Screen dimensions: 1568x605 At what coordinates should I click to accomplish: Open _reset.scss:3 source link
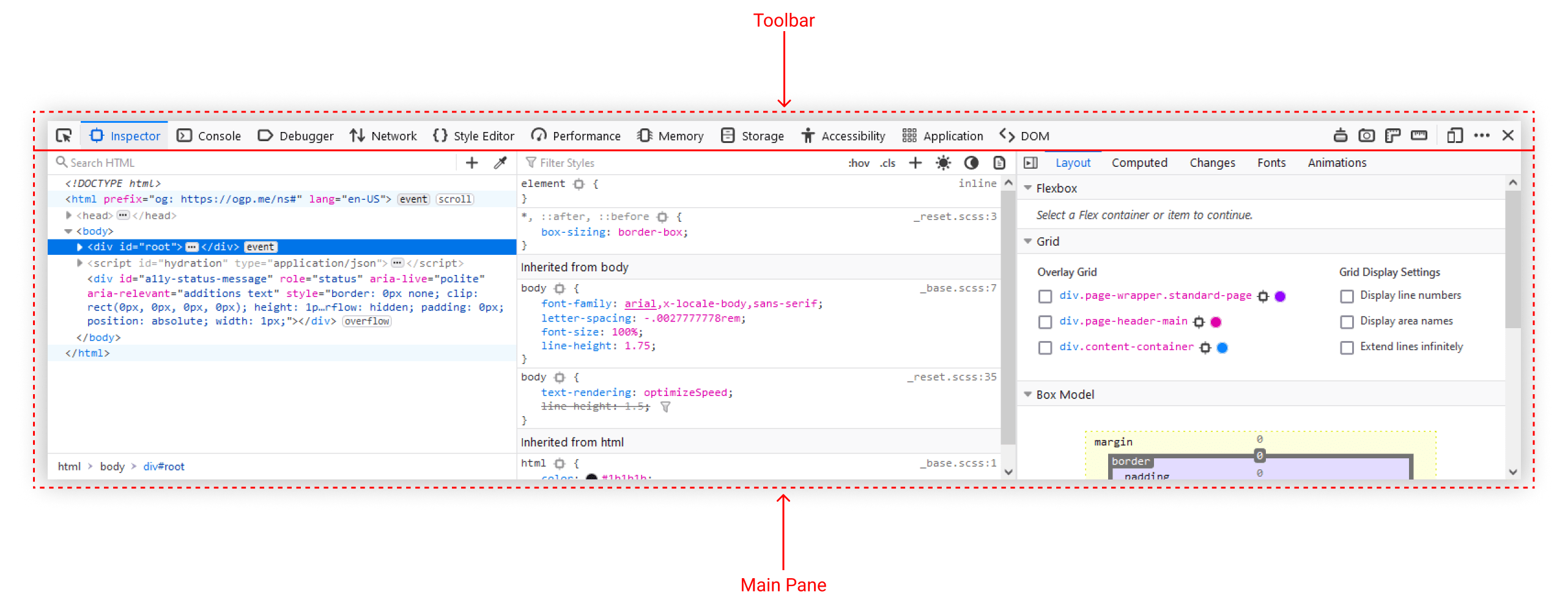pos(955,217)
